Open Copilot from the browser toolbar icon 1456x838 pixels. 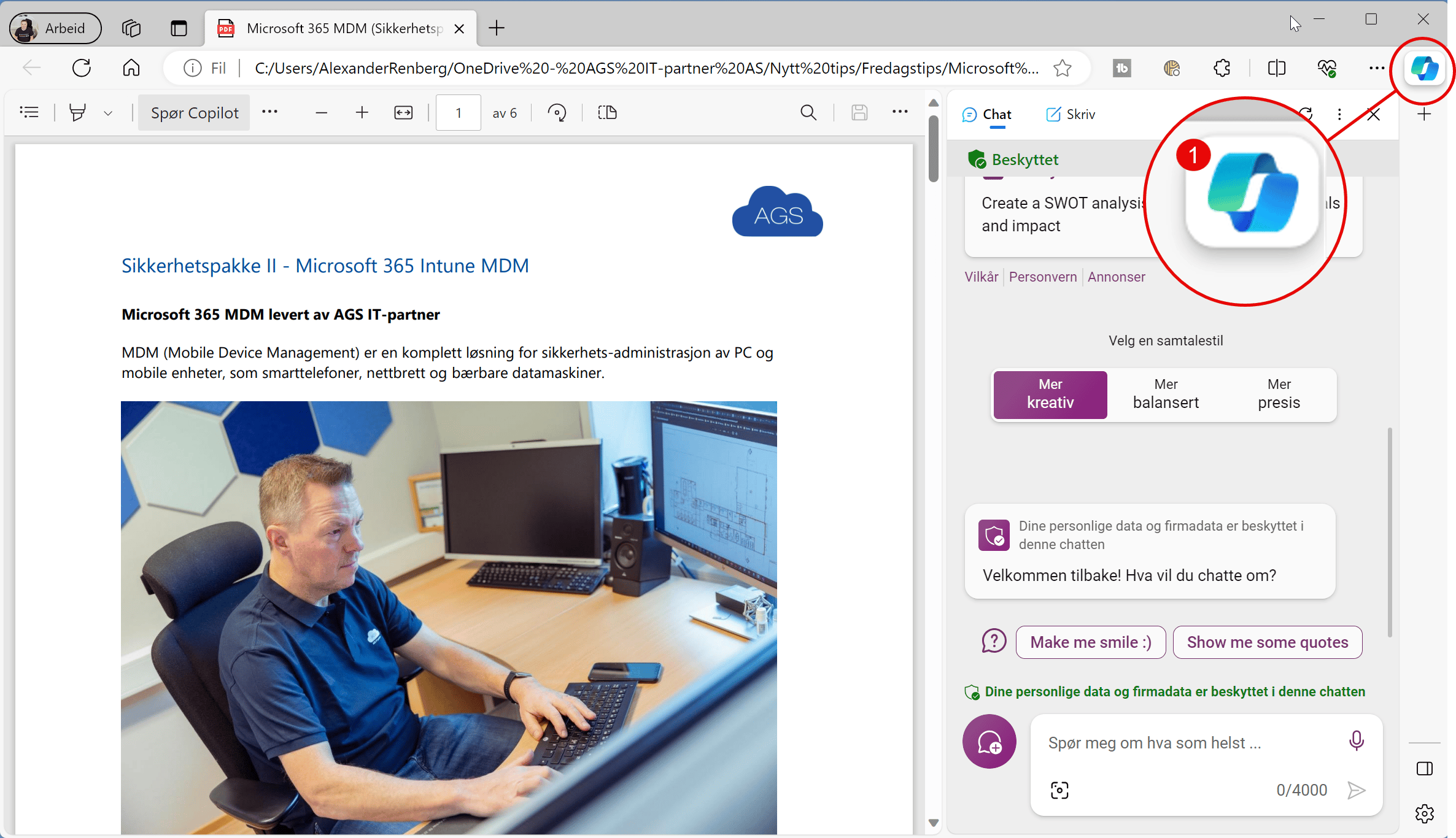coord(1423,68)
